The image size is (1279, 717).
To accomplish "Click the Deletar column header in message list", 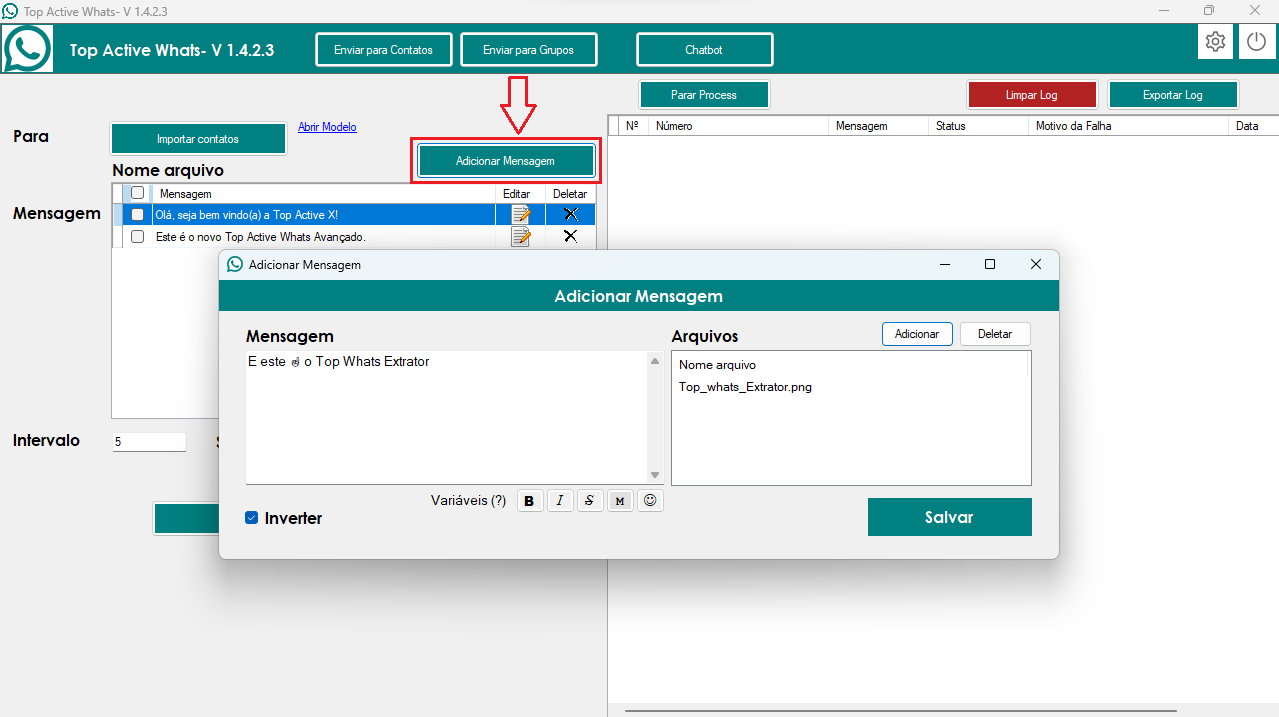I will click(x=570, y=193).
